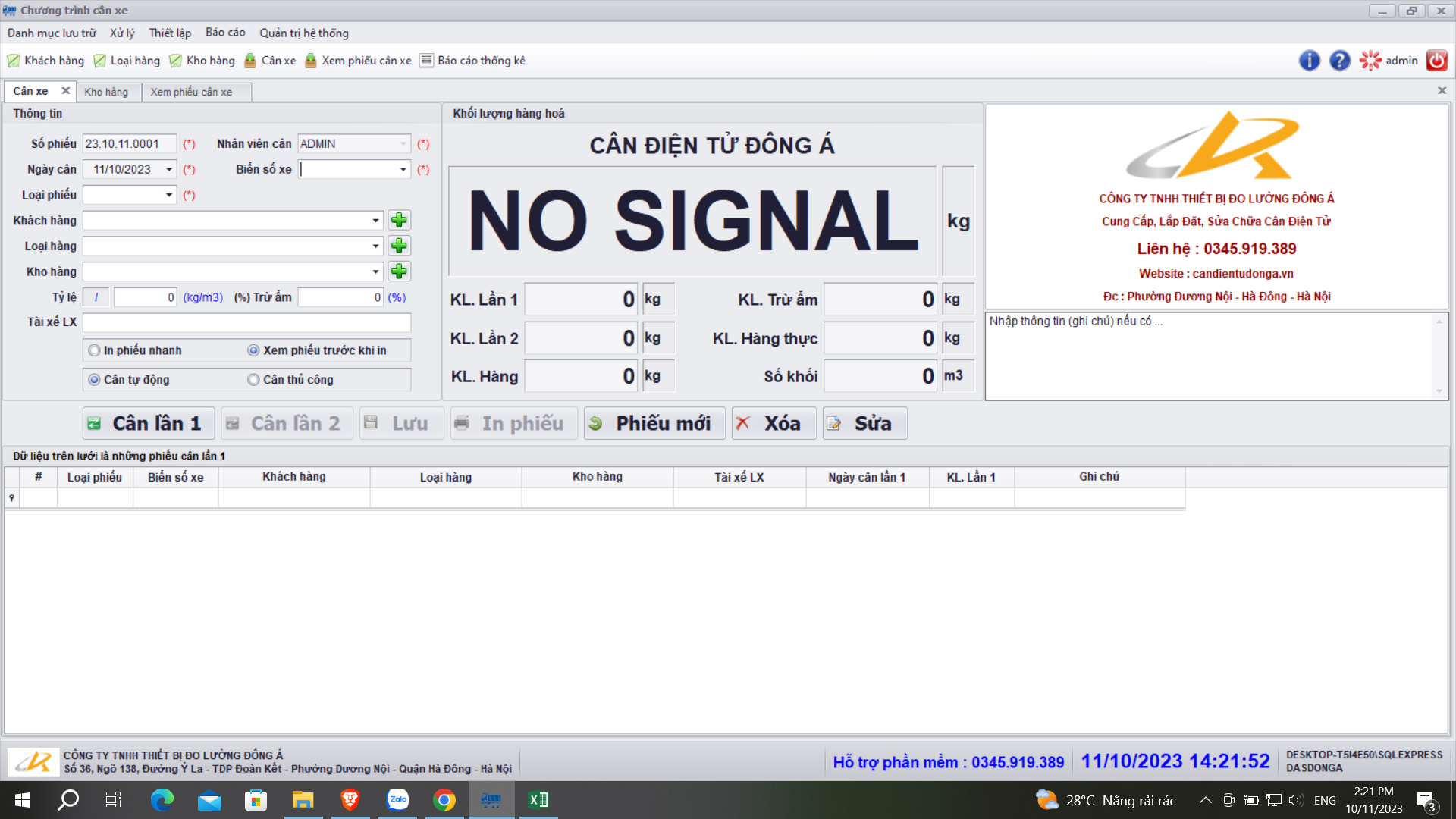Sort grid by Ngày cân lần 1 column
Viewport: 1456px width, 819px height.
867,477
